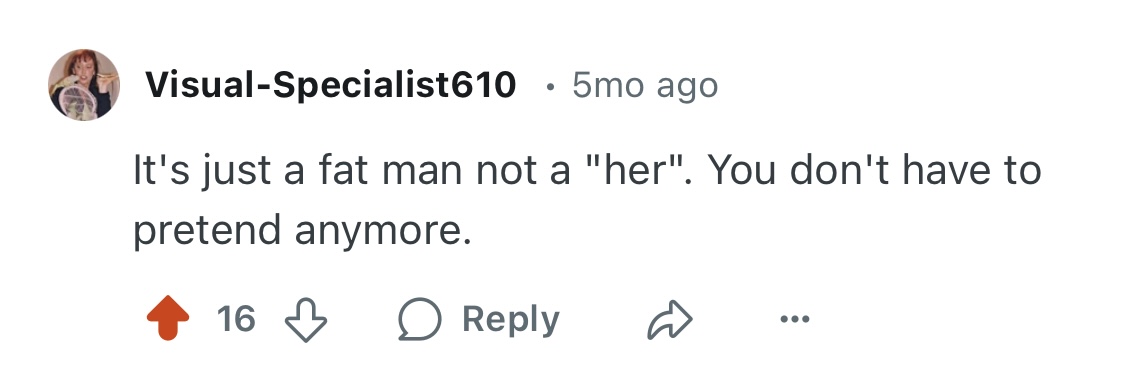Click the comment's first line of text
The image size is (1125, 392).
(587, 172)
